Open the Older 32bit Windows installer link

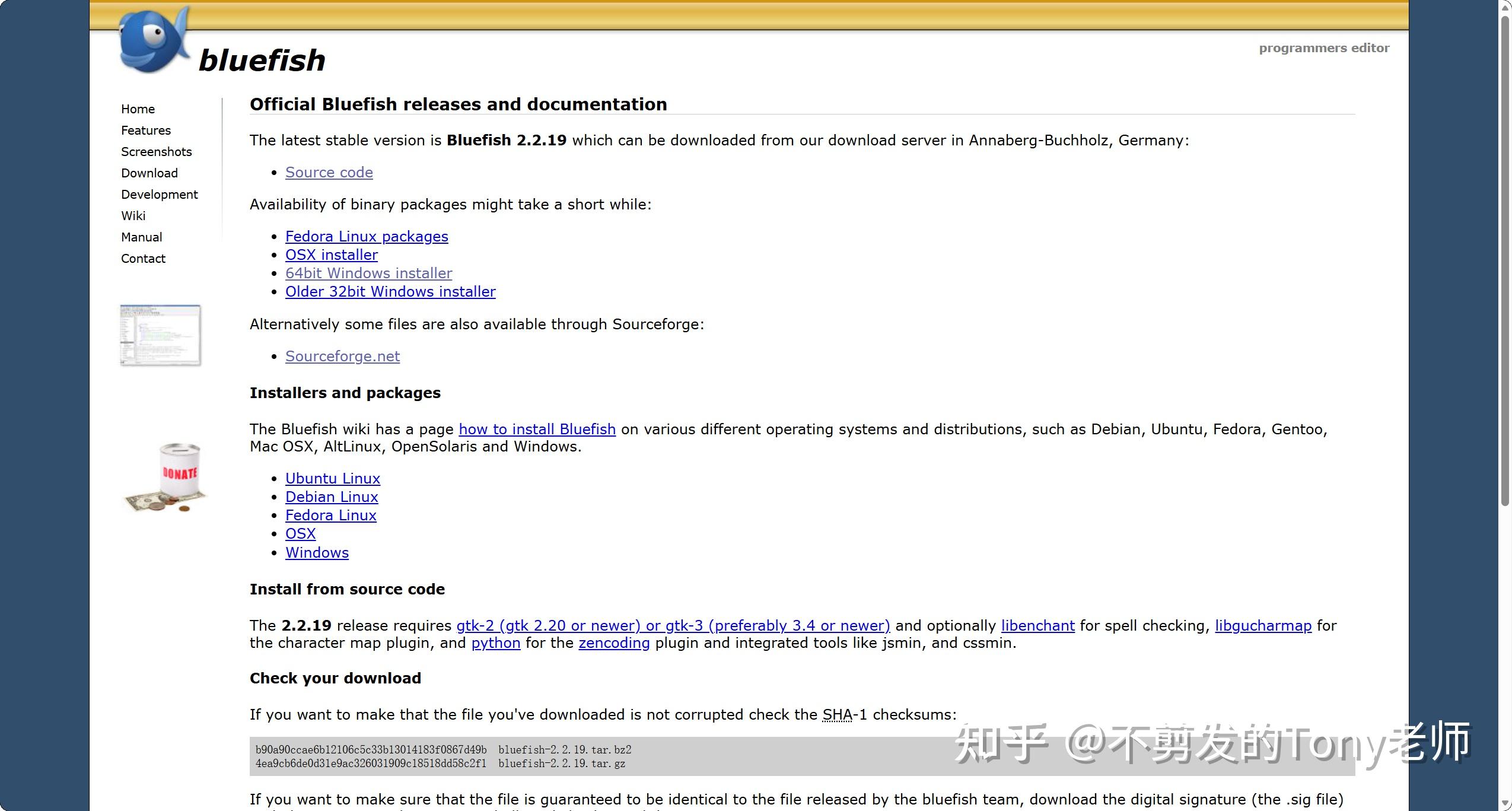tap(390, 292)
